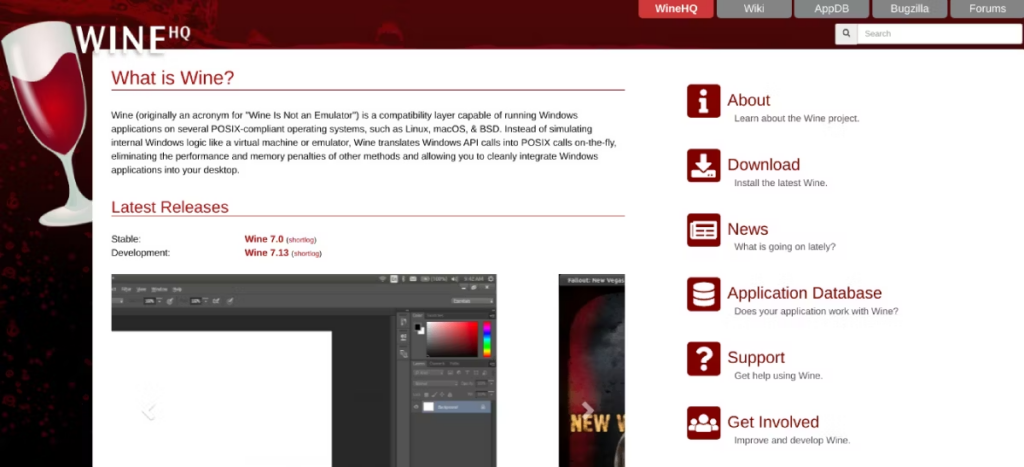This screenshot has width=1024, height=467.
Task: Click the color picker in Photoshop screenshot
Action: point(452,338)
